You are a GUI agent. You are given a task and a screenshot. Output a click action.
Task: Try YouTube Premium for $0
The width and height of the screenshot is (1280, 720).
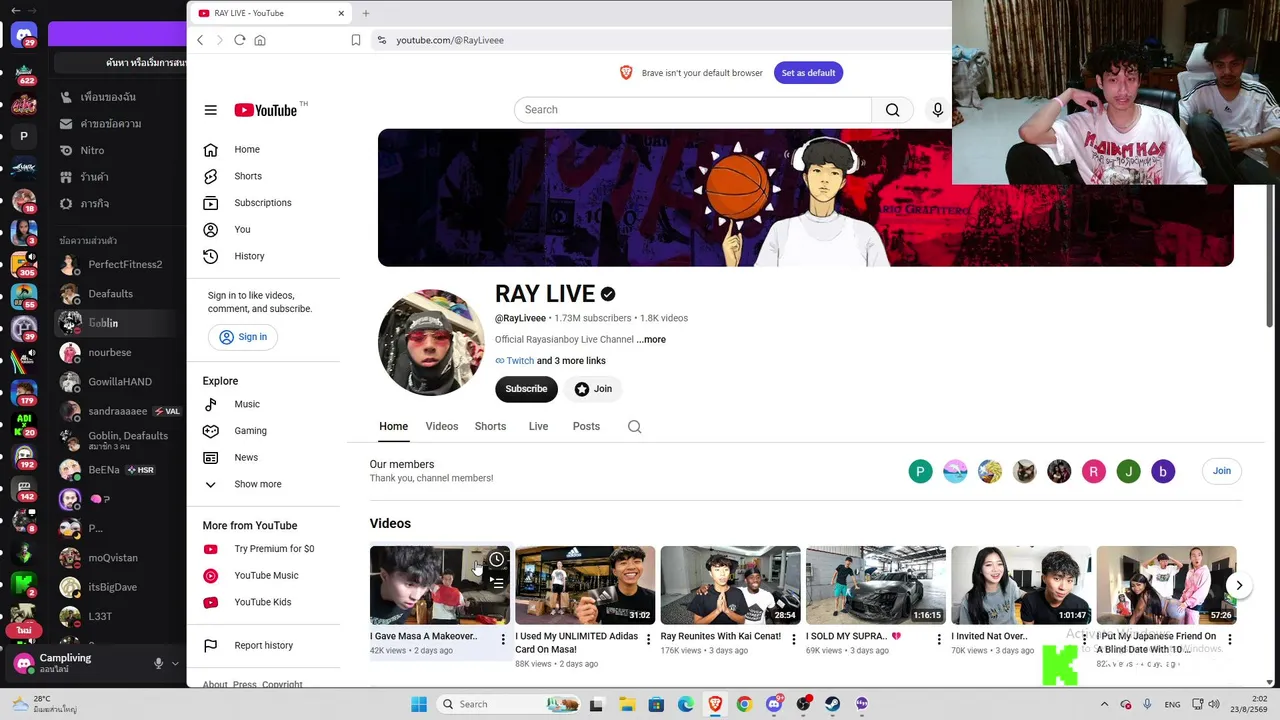pyautogui.click(x=274, y=549)
